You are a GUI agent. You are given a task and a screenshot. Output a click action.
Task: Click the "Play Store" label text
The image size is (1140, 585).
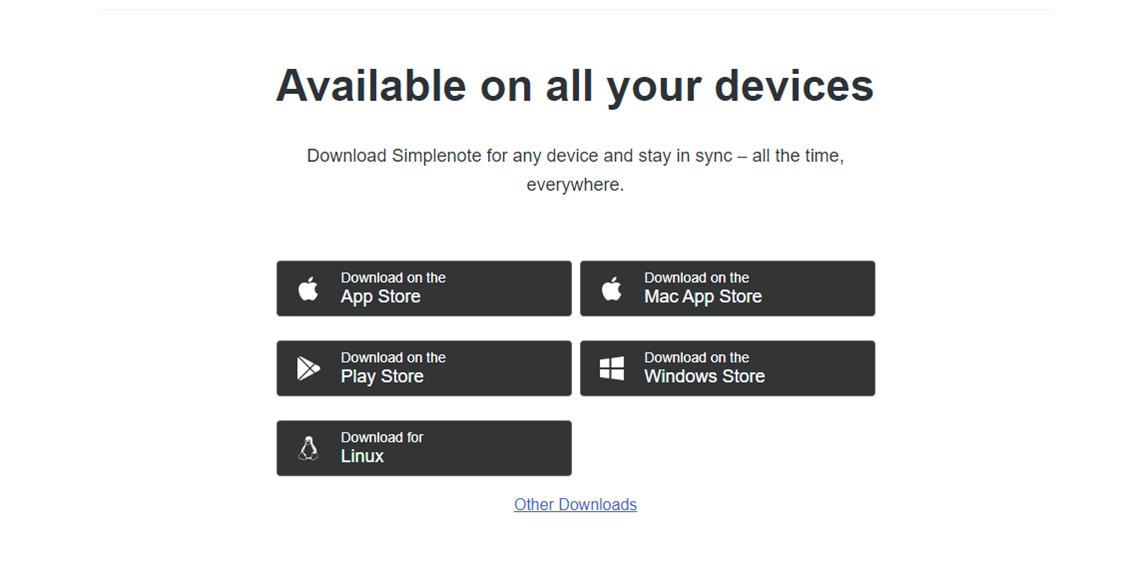point(382,377)
